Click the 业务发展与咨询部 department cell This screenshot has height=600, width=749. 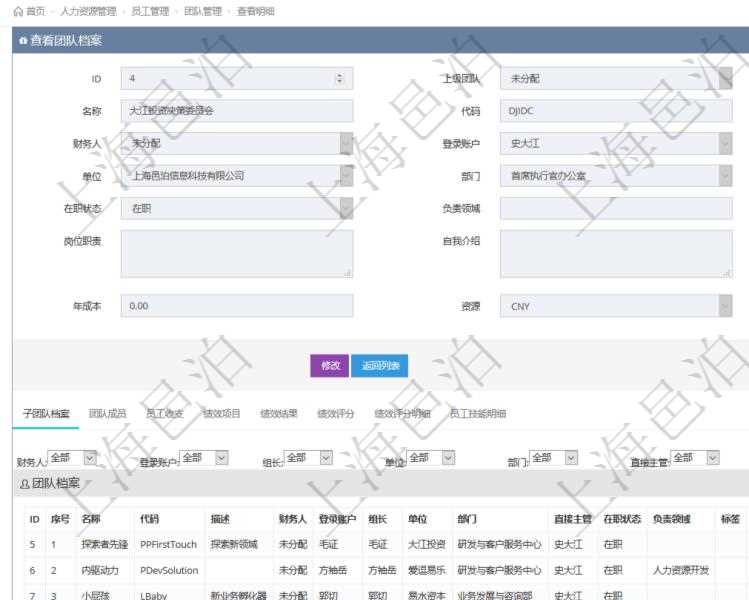click(x=495, y=596)
